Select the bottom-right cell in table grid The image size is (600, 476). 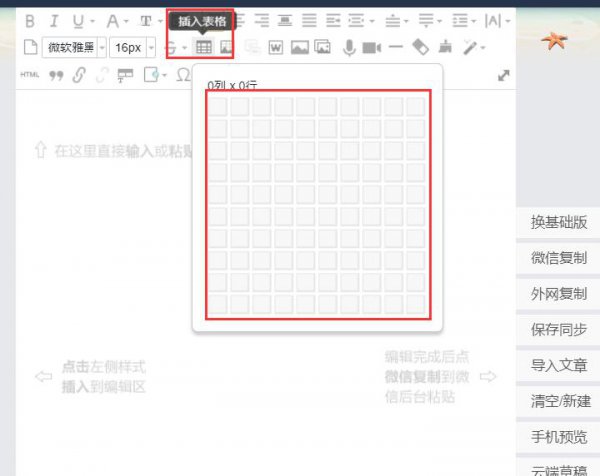tap(416, 305)
